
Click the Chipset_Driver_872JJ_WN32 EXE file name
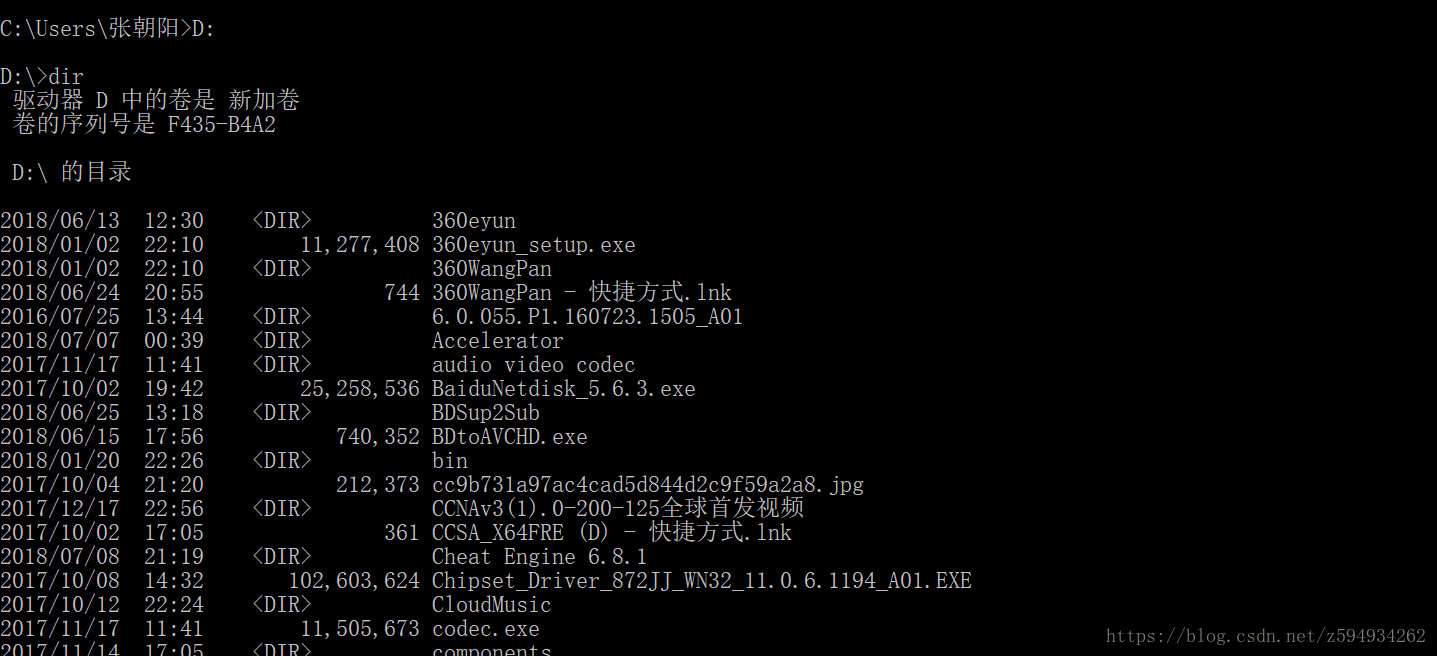coord(701,581)
